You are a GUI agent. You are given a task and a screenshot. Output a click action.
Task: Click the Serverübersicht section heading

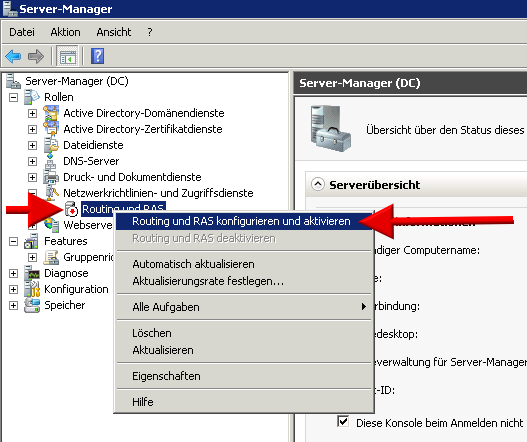tap(374, 185)
